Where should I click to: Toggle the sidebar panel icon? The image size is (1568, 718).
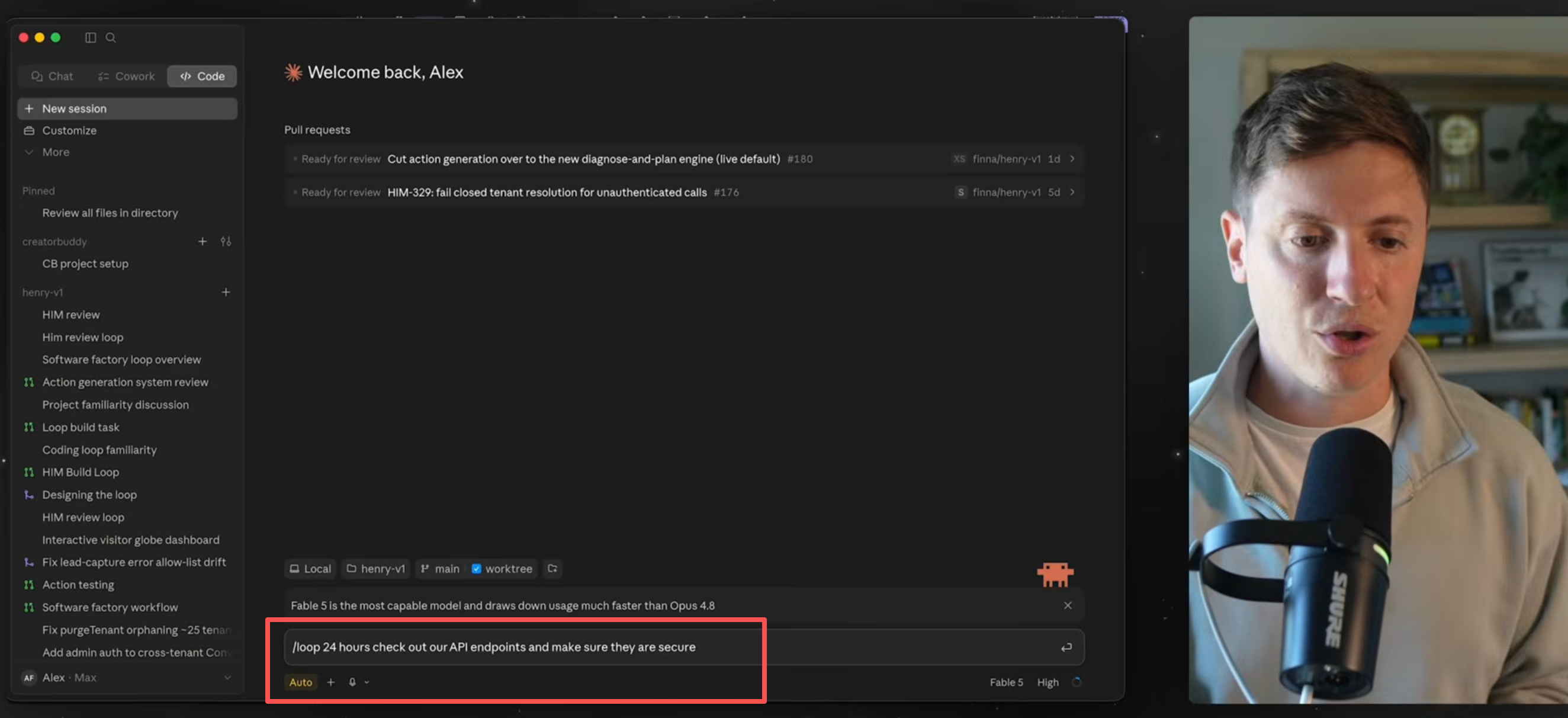point(91,38)
